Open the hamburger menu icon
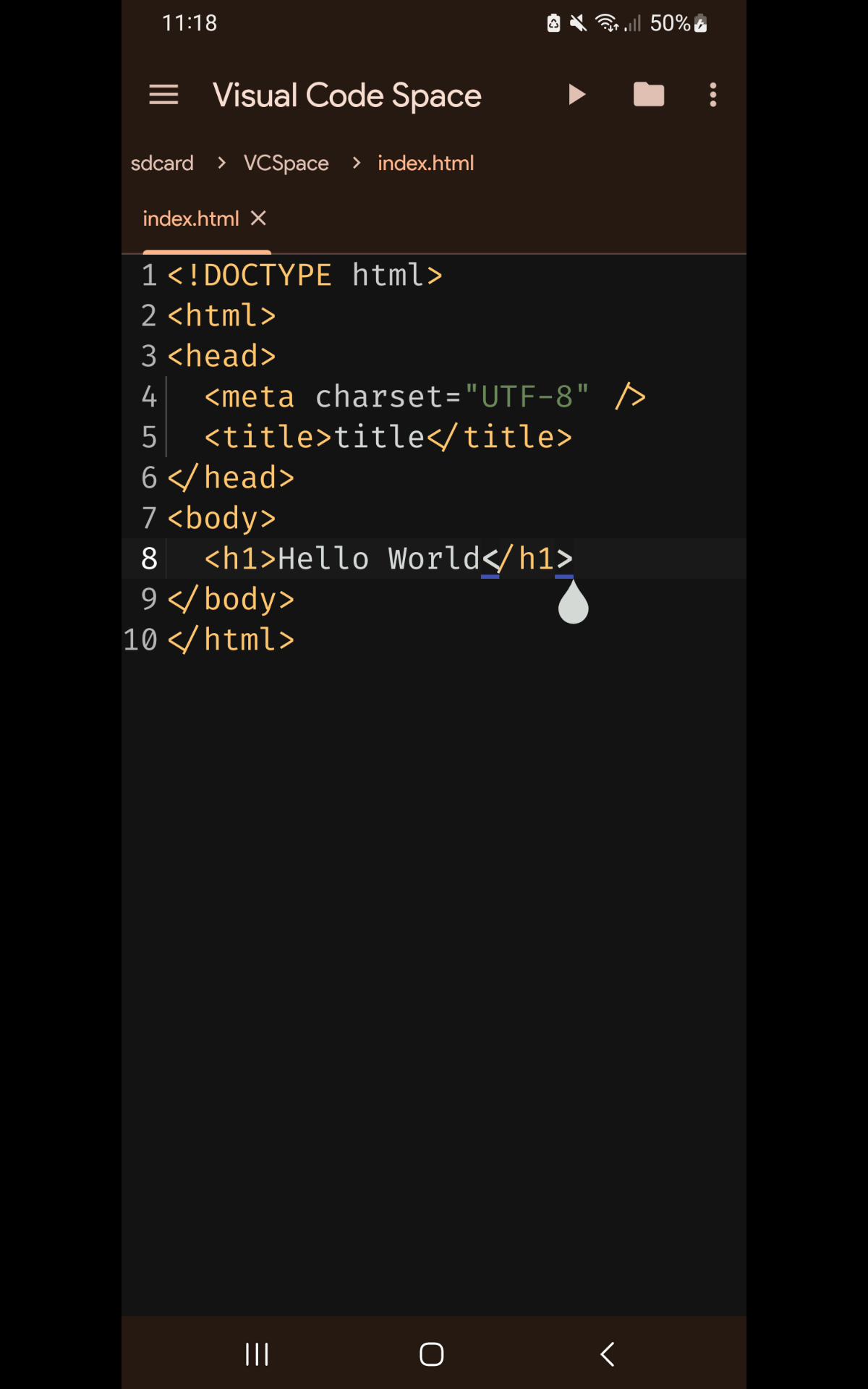 (x=163, y=94)
